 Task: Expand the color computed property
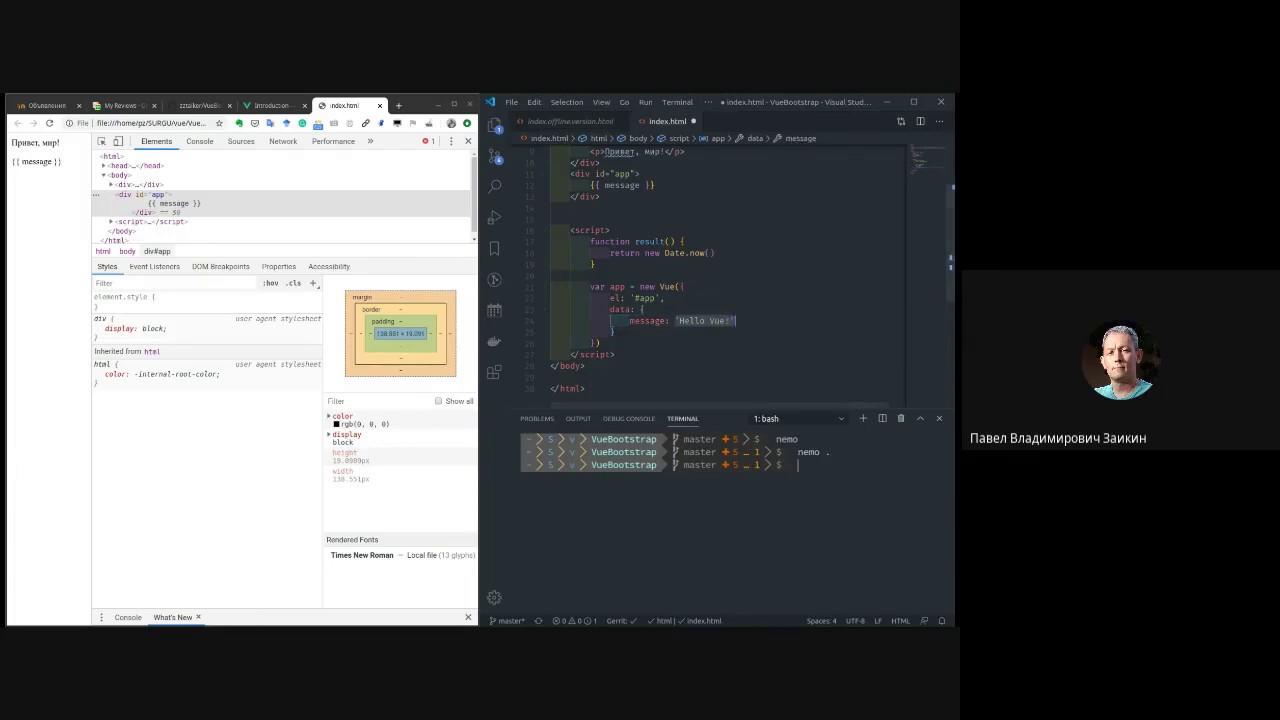(x=329, y=416)
